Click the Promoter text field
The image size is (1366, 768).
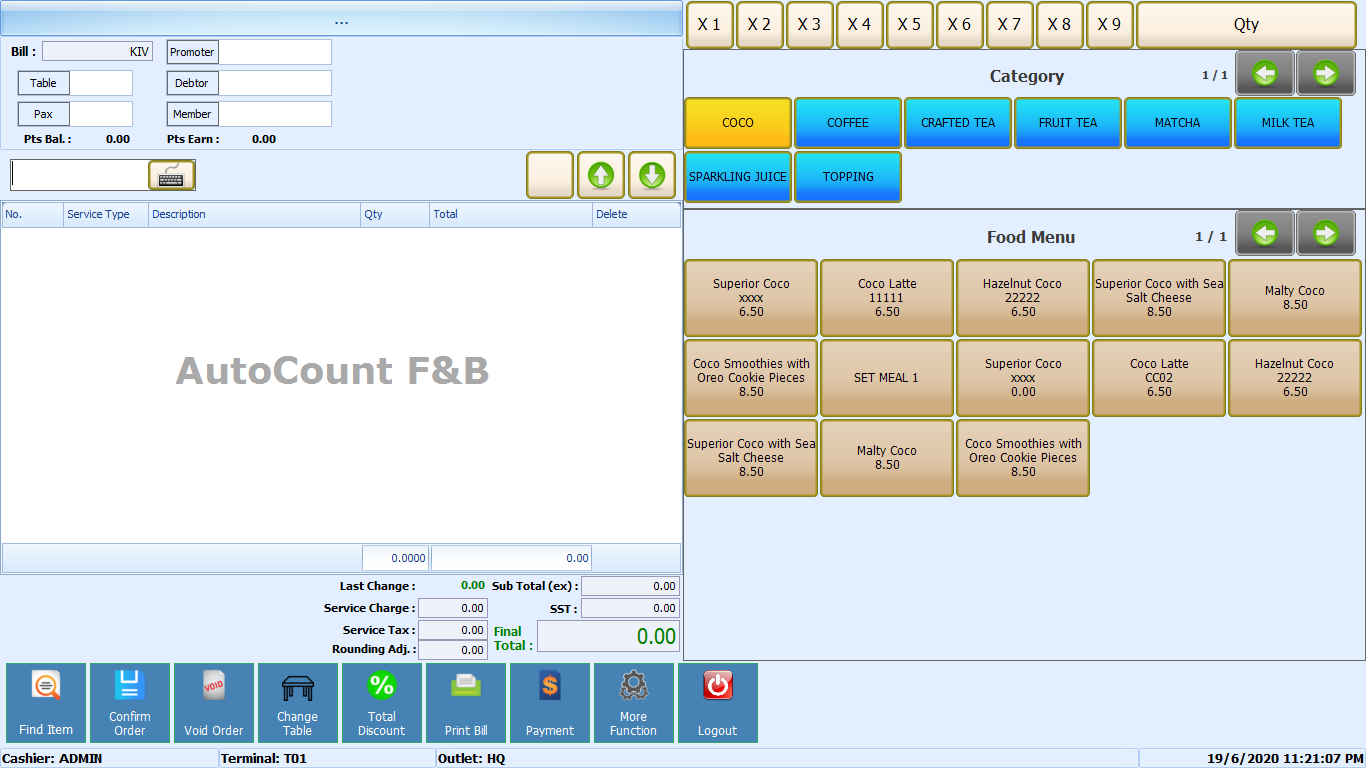[275, 52]
